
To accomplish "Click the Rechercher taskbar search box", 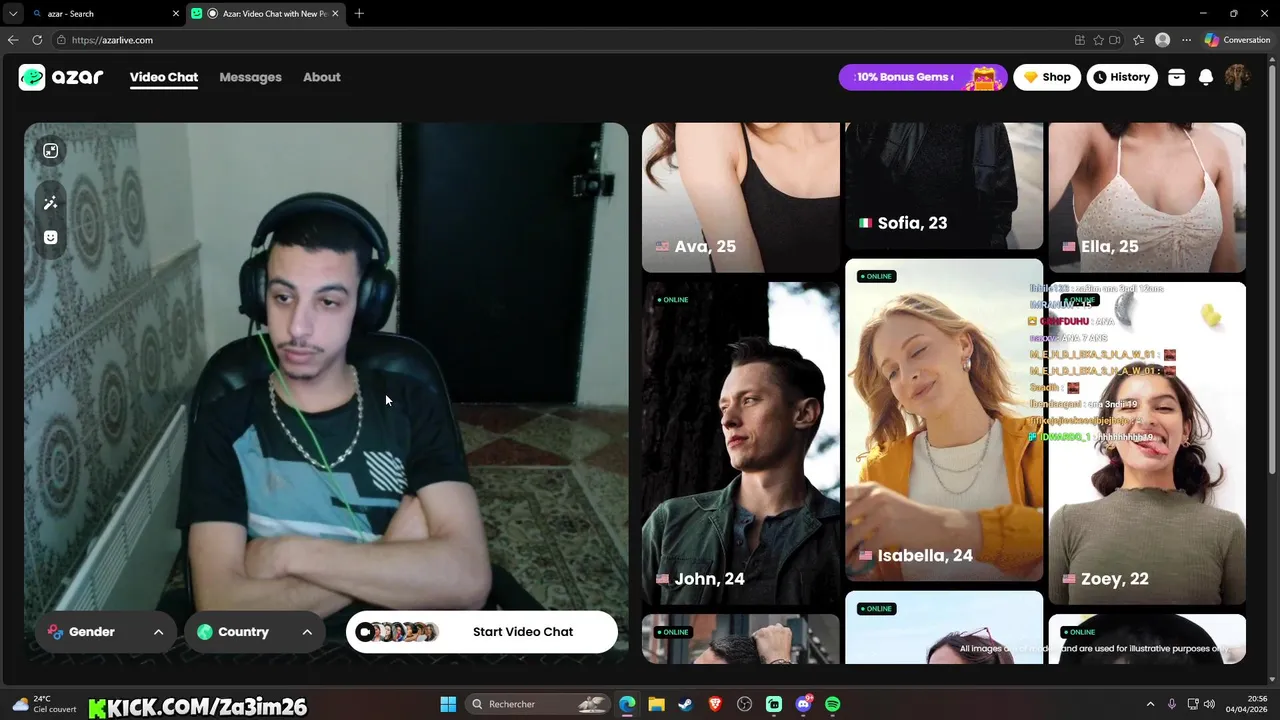I will tap(539, 704).
